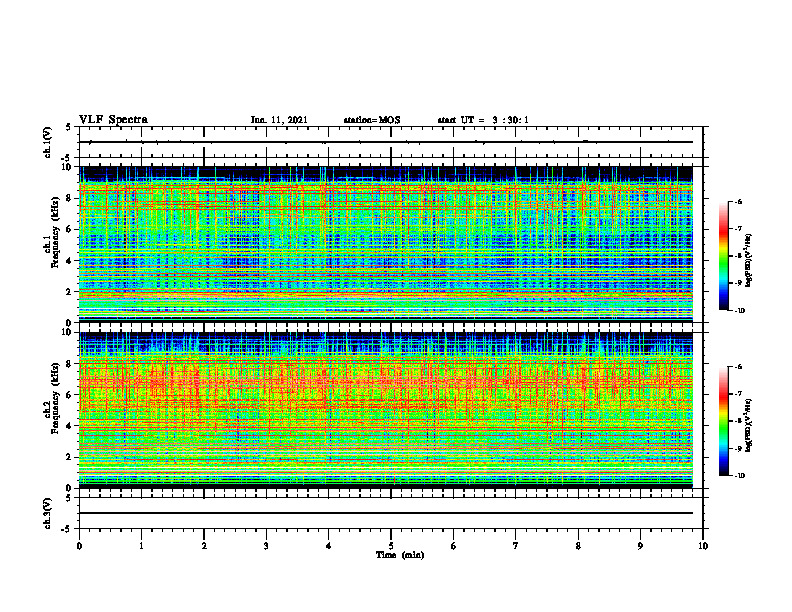Click inside the ch.2 spectrogram panel
Viewport: 792px width, 612px height.
pyautogui.click(x=386, y=410)
